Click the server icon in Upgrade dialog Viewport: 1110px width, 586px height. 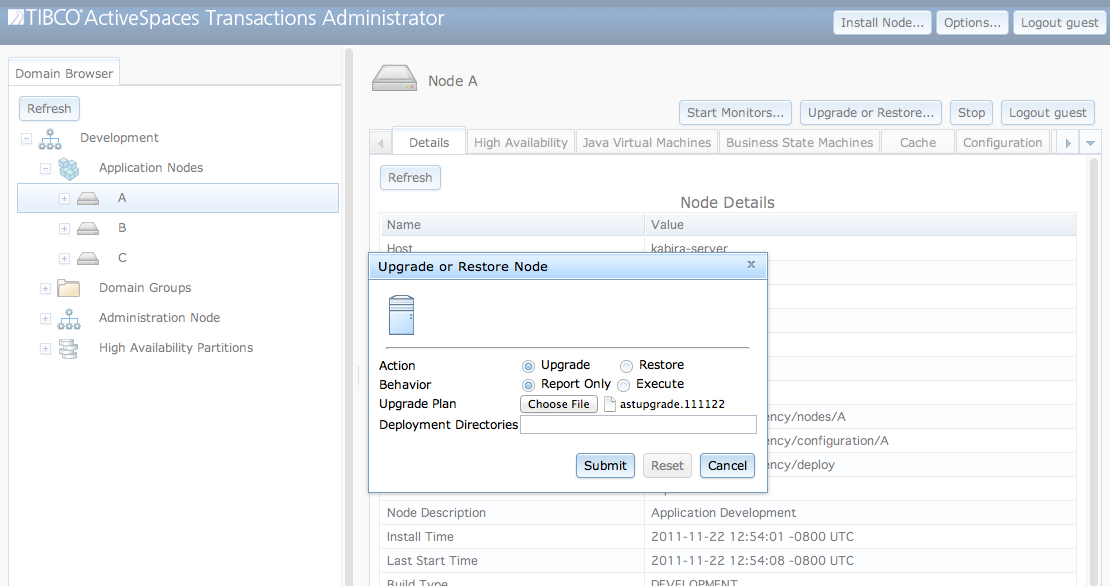click(x=401, y=315)
